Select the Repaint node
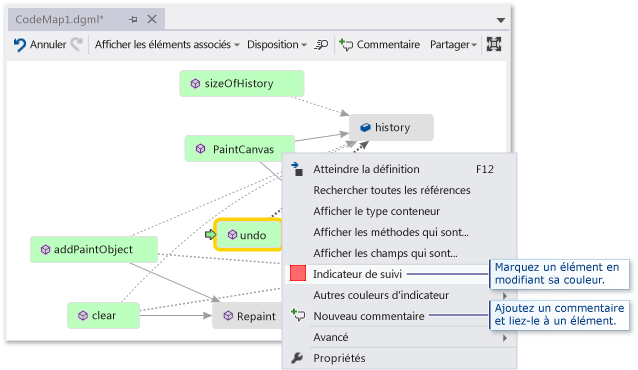The image size is (638, 370). (247, 316)
